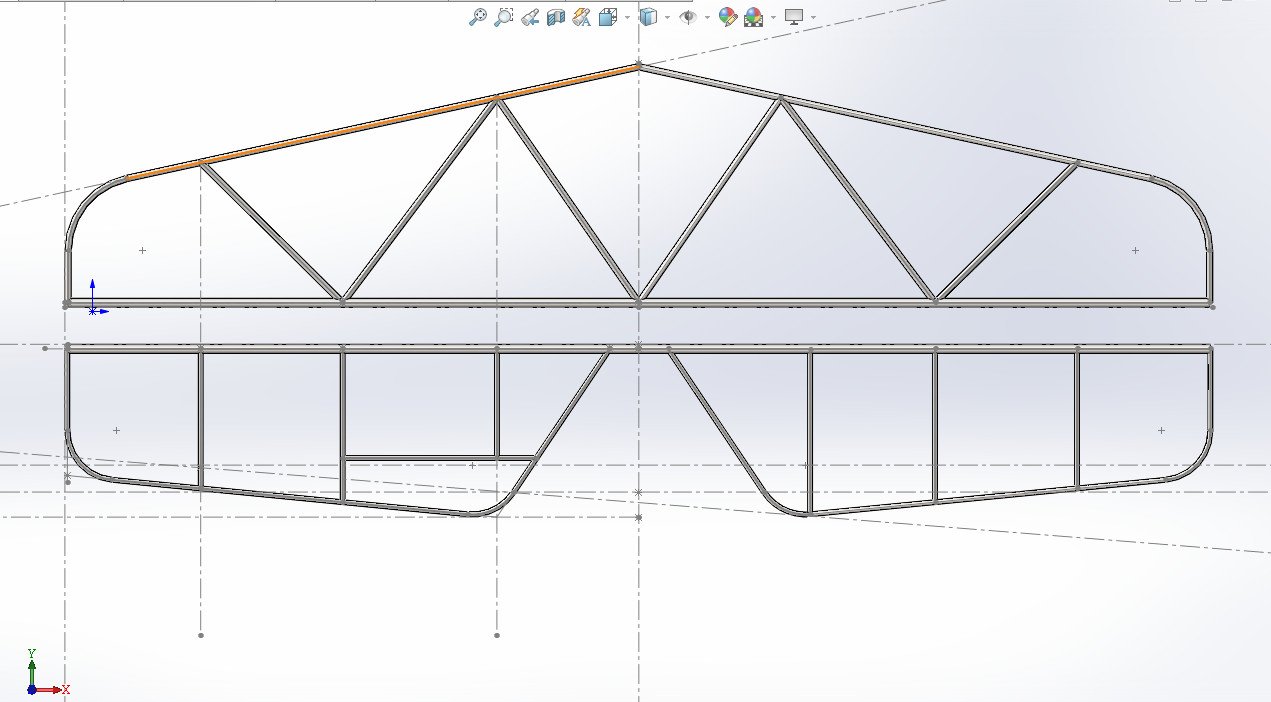Click the Apply Scene icon
The image size is (1271, 702).
(x=753, y=17)
